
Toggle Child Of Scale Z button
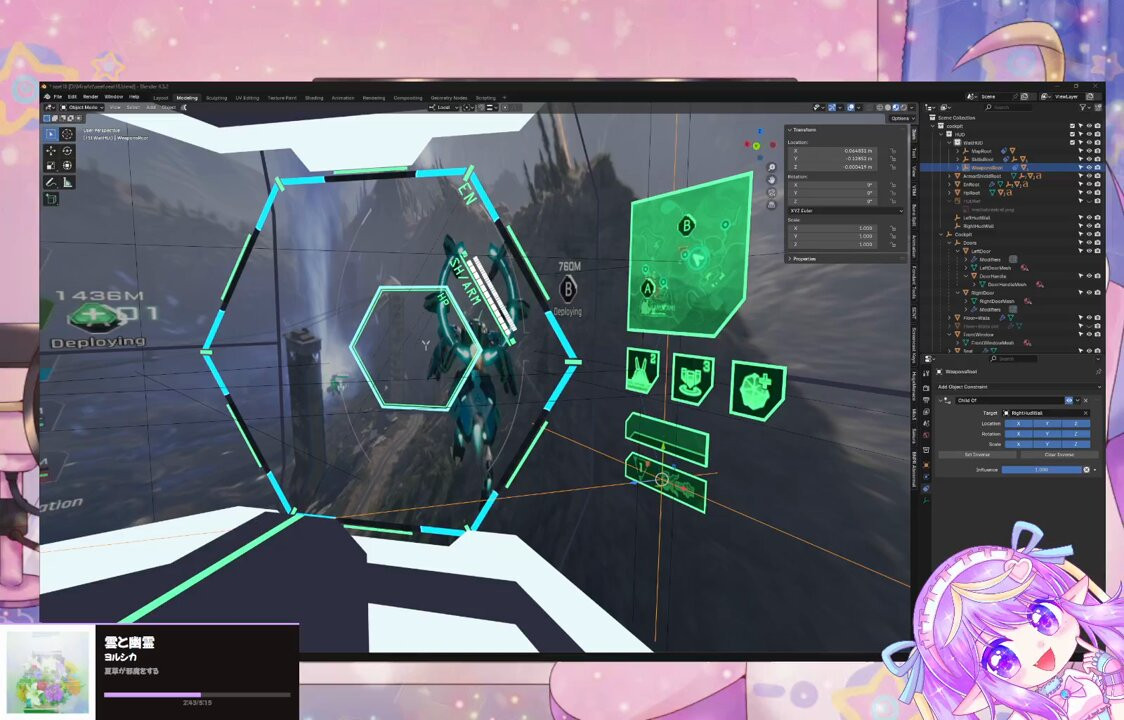click(1076, 444)
